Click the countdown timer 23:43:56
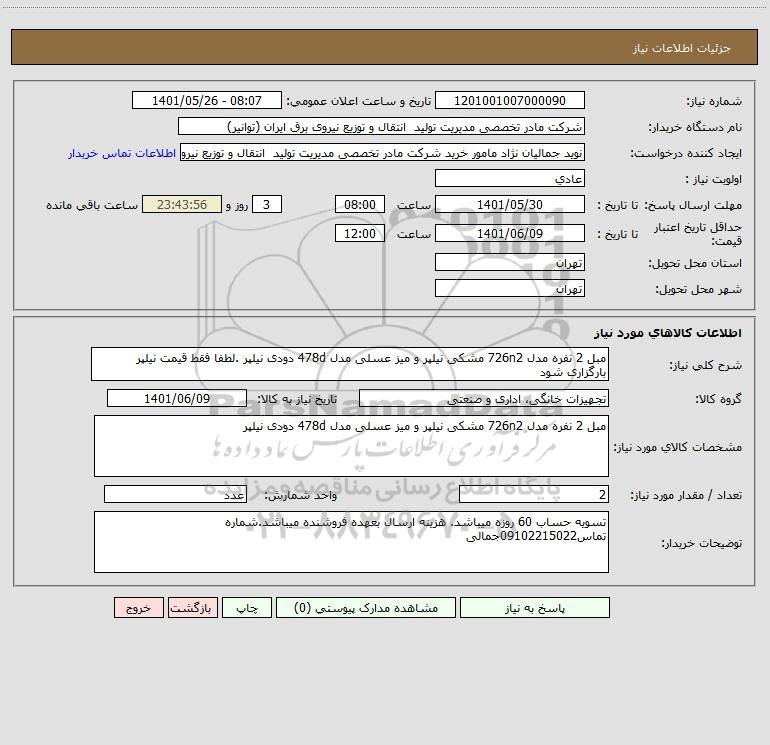 tap(182, 204)
